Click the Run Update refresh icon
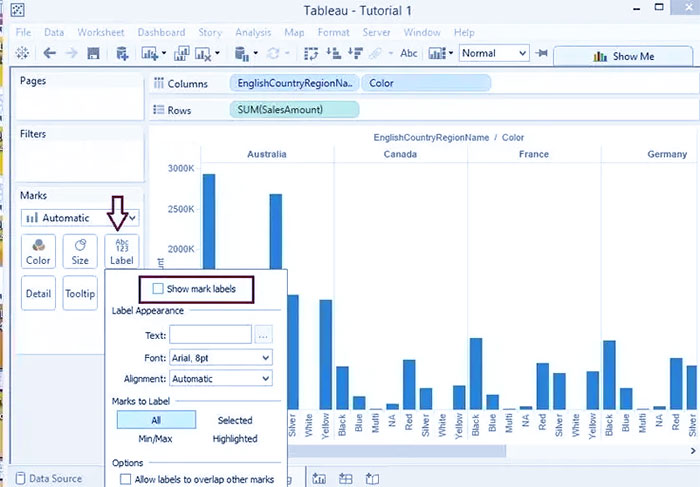Image resolution: width=700 pixels, height=487 pixels. (273, 54)
